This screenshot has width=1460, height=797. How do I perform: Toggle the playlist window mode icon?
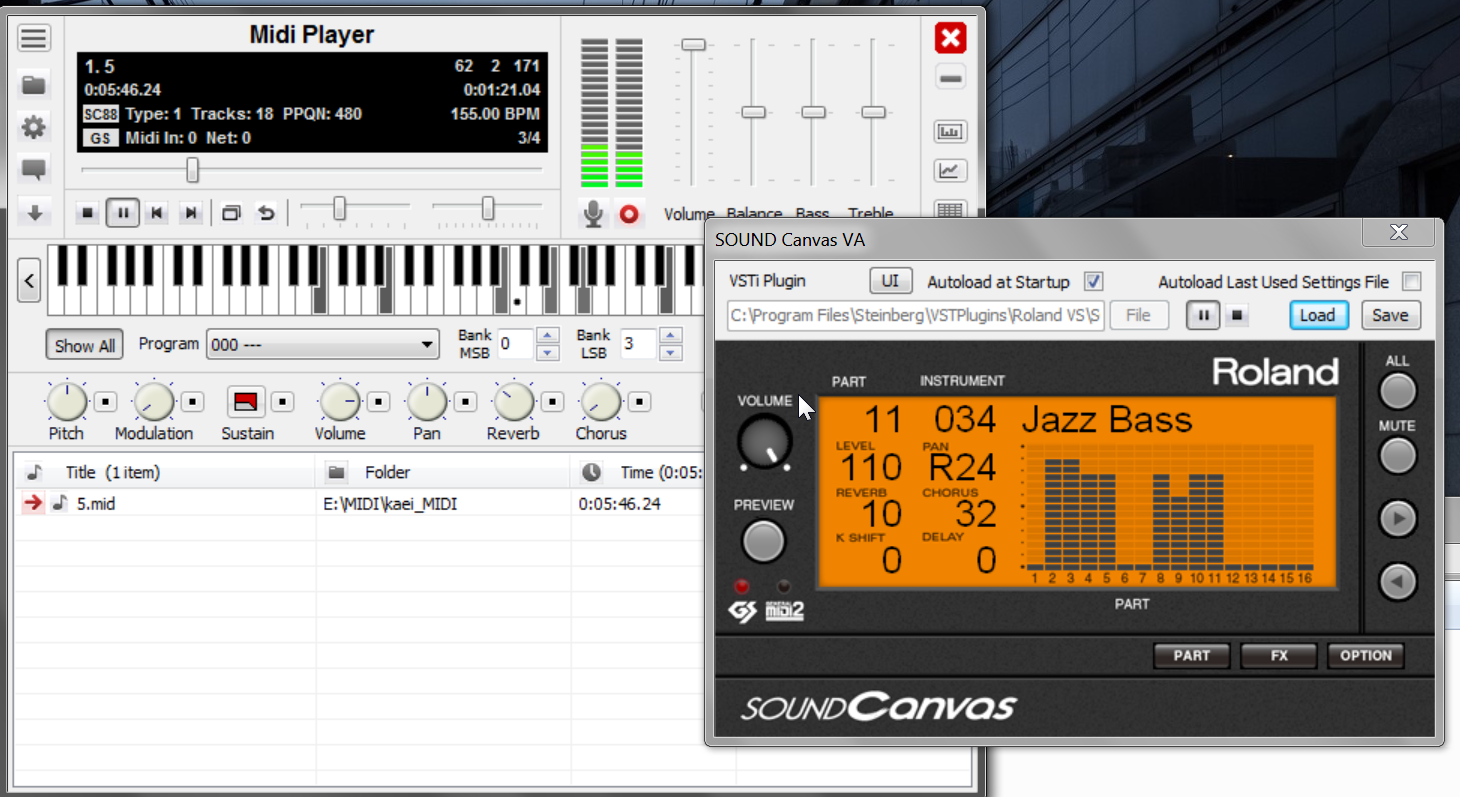[231, 213]
